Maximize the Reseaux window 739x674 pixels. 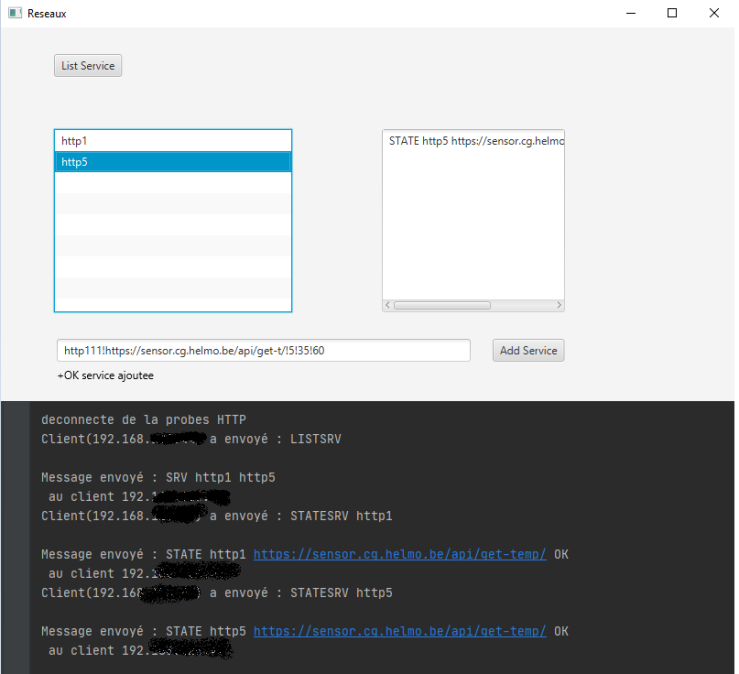(672, 13)
